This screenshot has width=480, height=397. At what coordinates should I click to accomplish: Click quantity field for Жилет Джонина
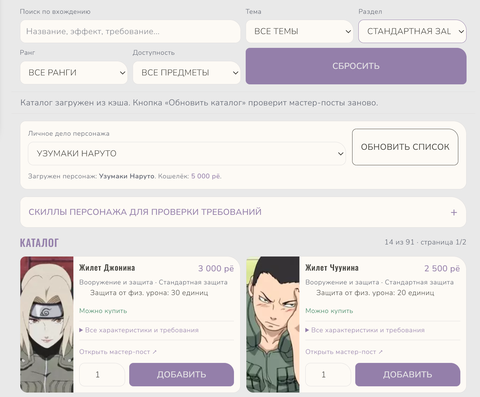[102, 375]
